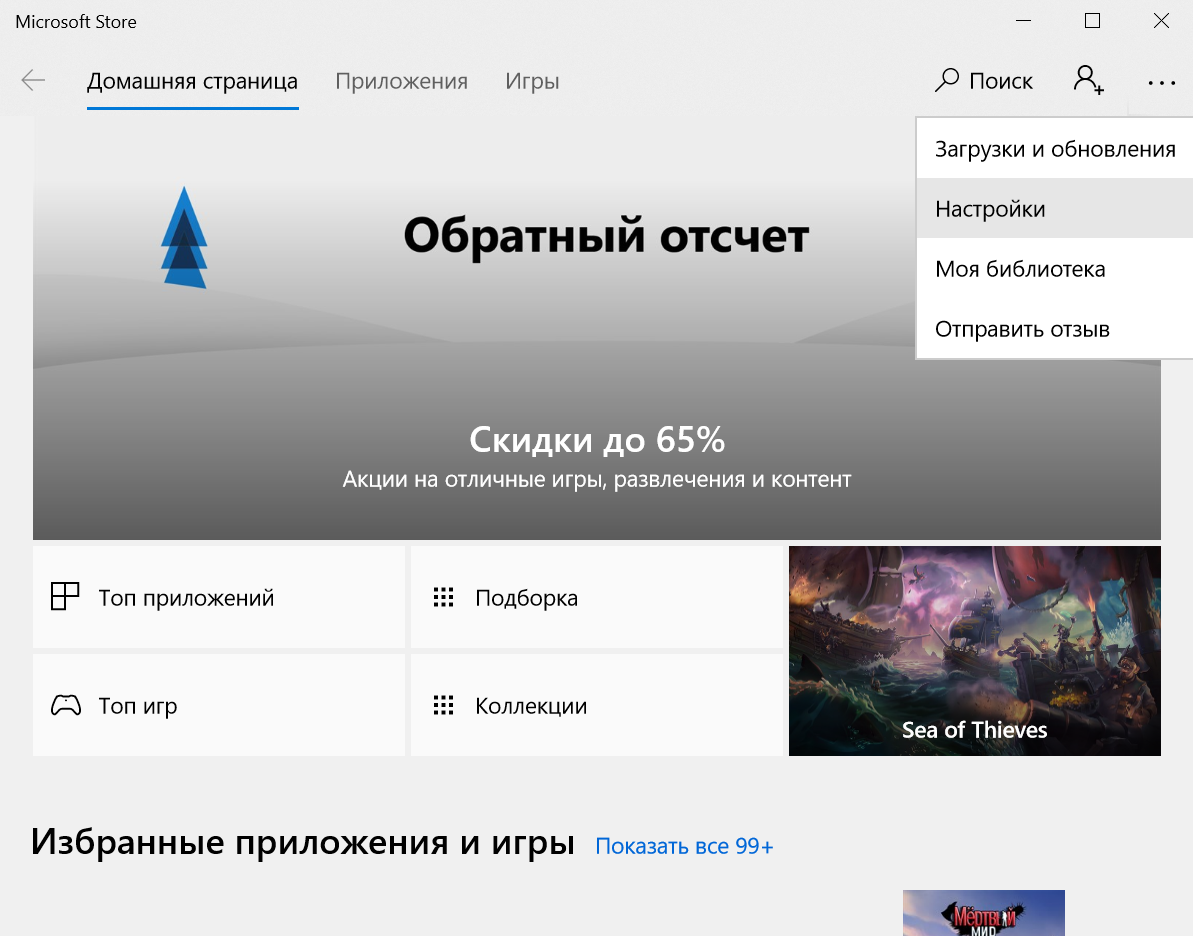This screenshot has width=1193, height=936.
Task: Click the Коллекции dots grid icon
Action: click(x=443, y=706)
